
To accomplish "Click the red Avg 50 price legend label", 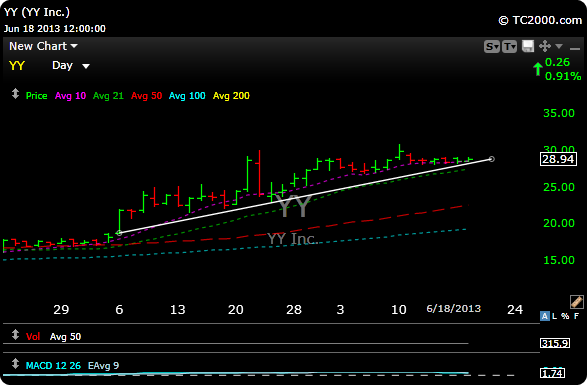I will click(x=146, y=96).
